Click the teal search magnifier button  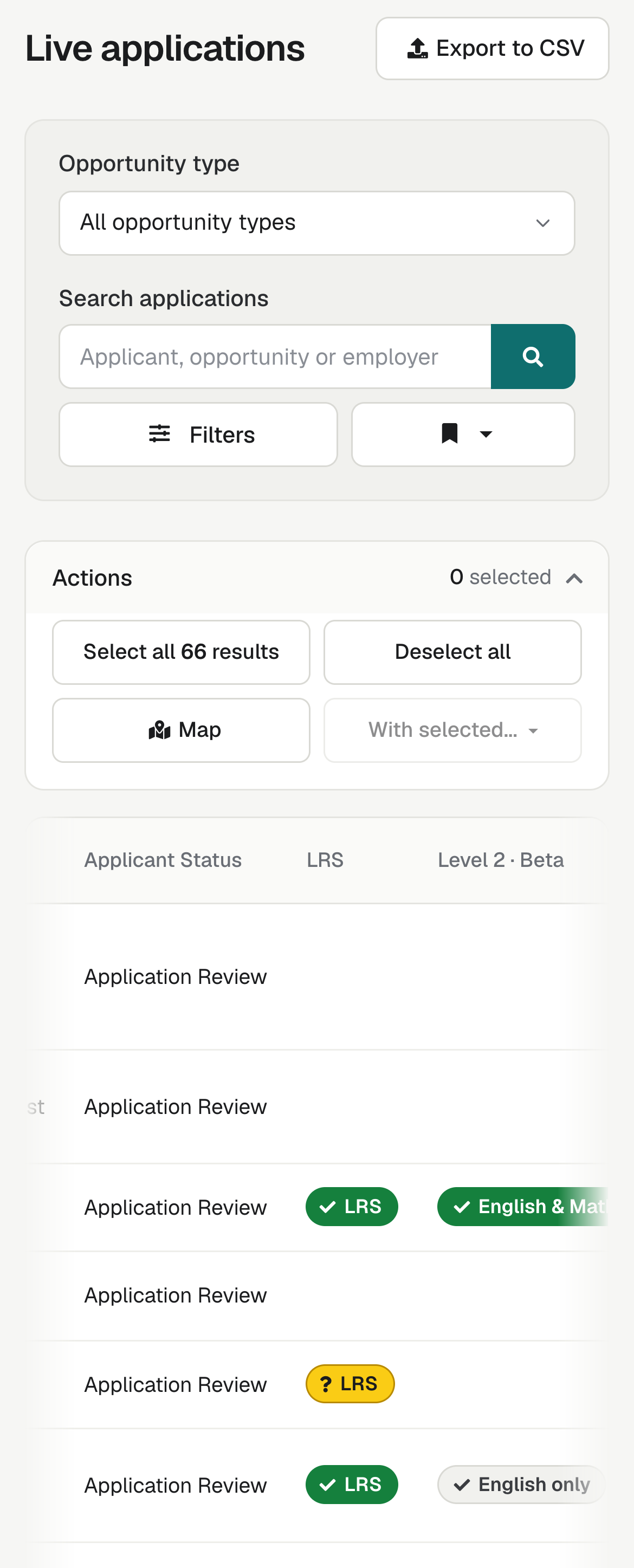coord(533,357)
